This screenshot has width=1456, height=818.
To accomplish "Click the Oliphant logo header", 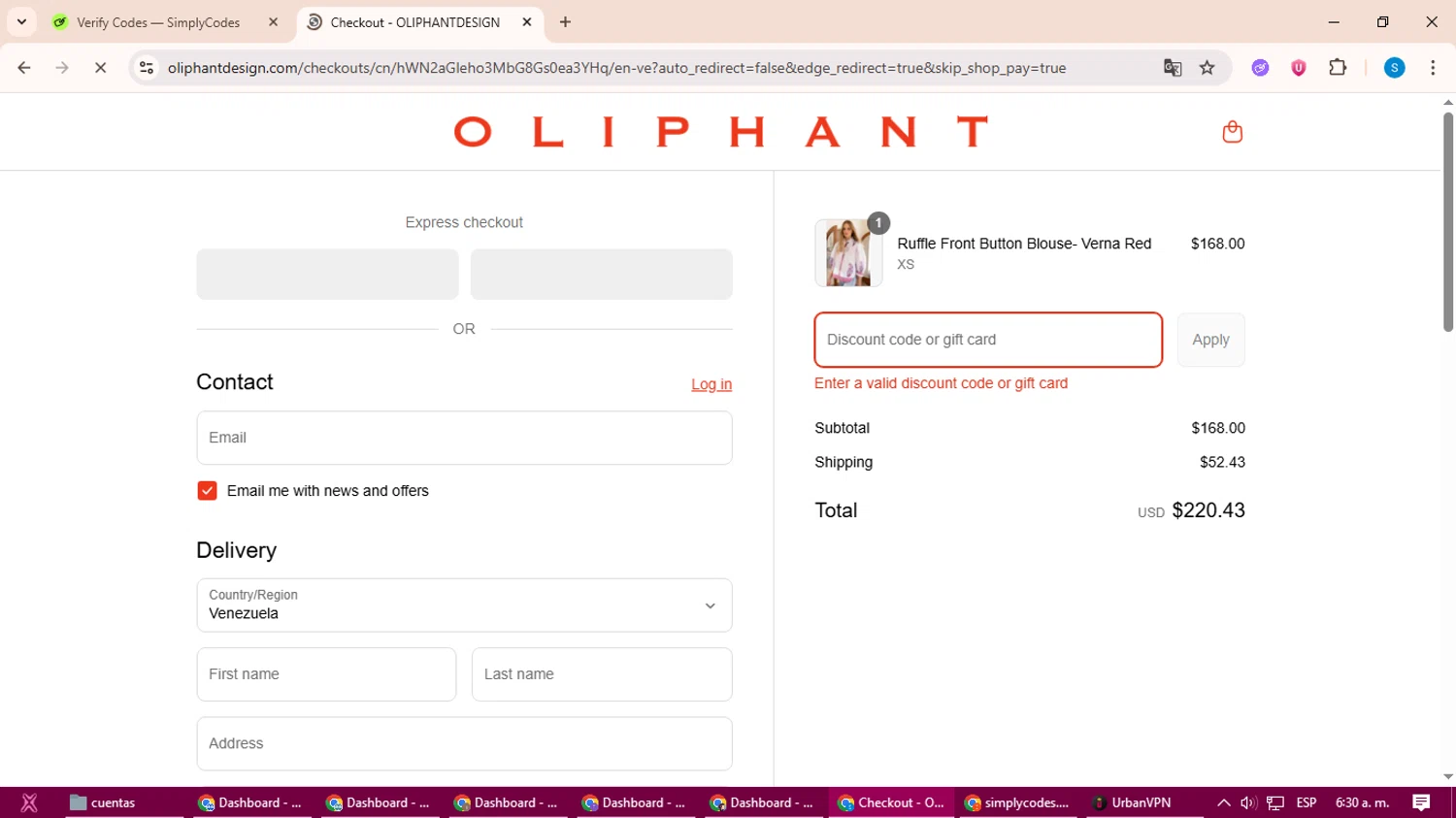I will (720, 132).
